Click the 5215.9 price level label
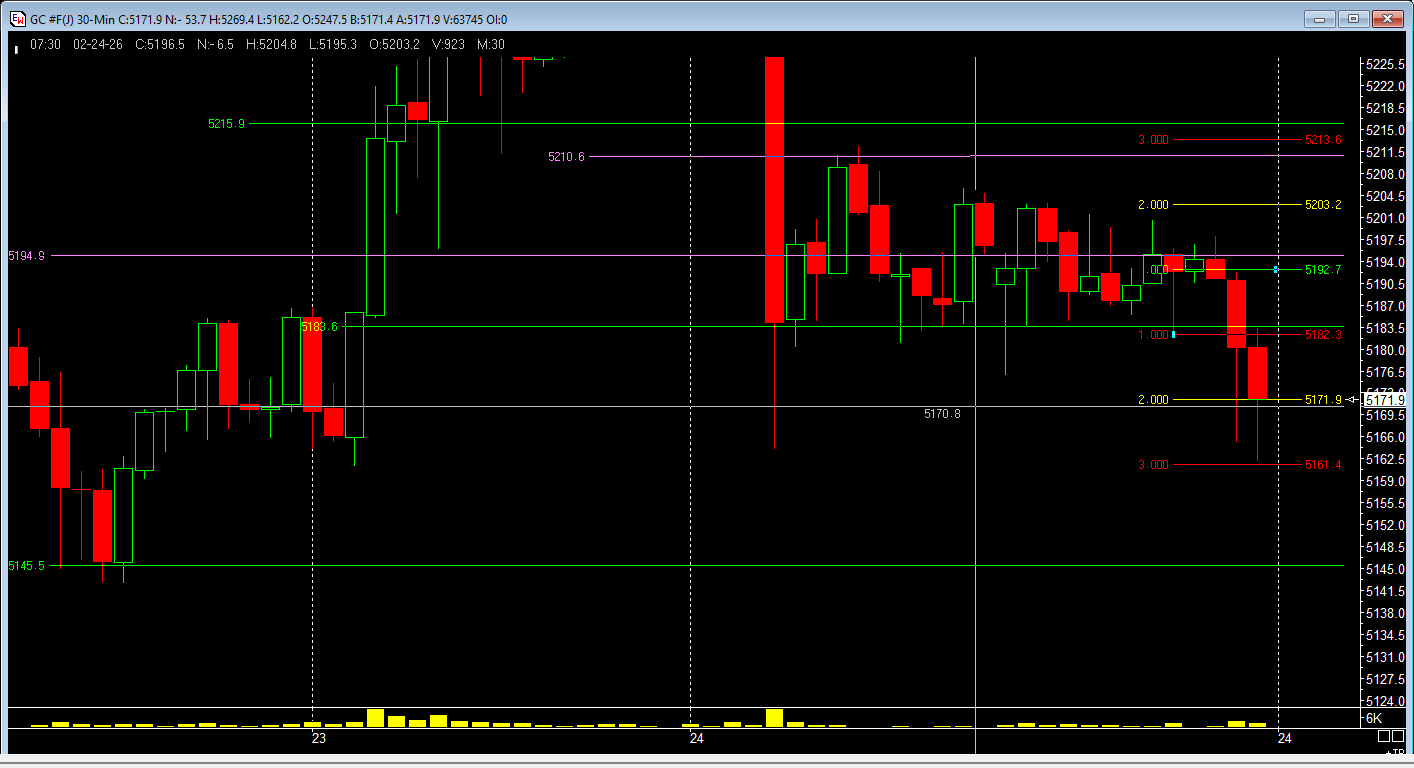The width and height of the screenshot is (1414, 768). click(226, 124)
